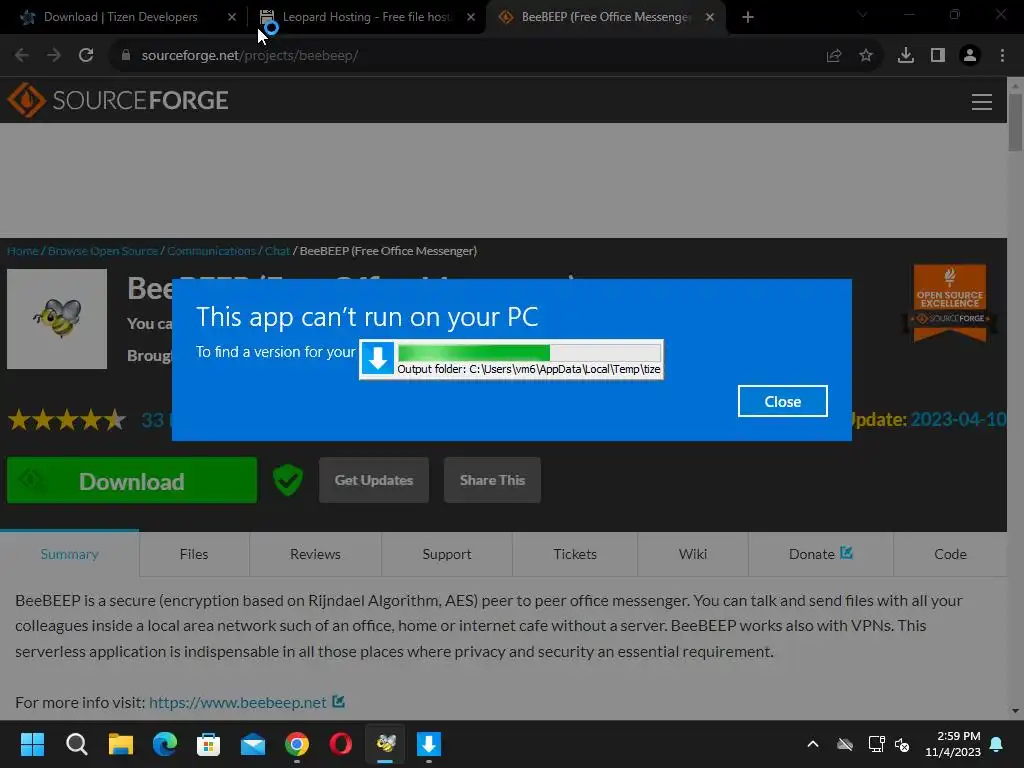1024x768 pixels.
Task: Open the Reviews tab
Action: [315, 554]
